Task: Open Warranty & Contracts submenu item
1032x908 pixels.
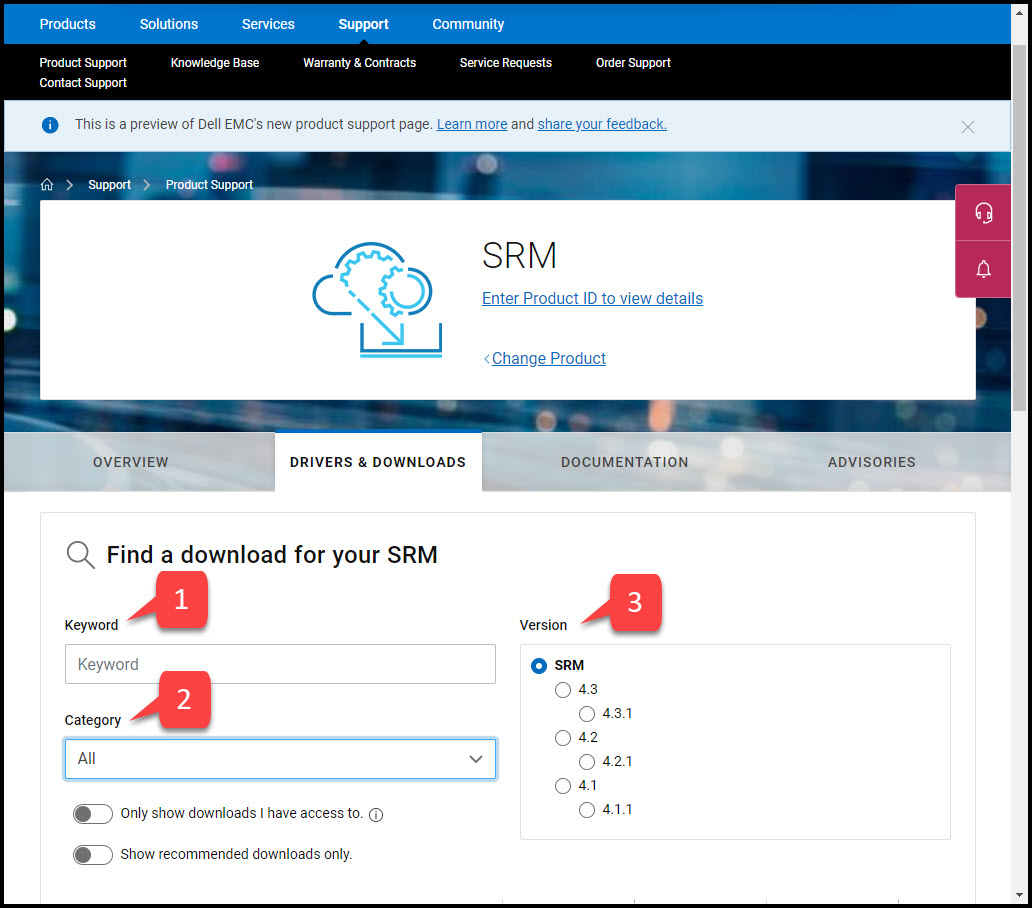Action: (359, 63)
